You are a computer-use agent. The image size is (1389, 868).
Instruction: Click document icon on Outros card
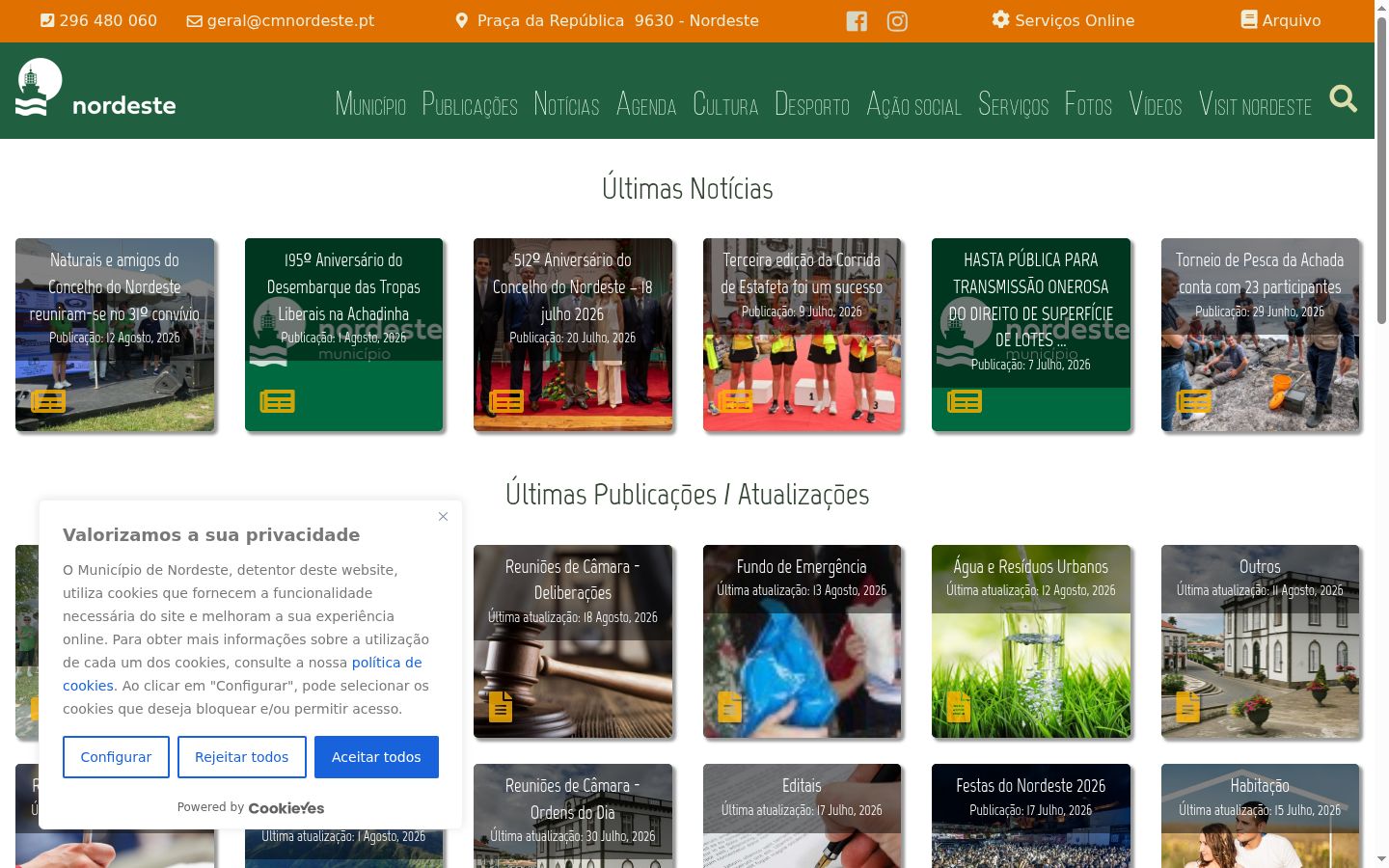pos(1188,707)
